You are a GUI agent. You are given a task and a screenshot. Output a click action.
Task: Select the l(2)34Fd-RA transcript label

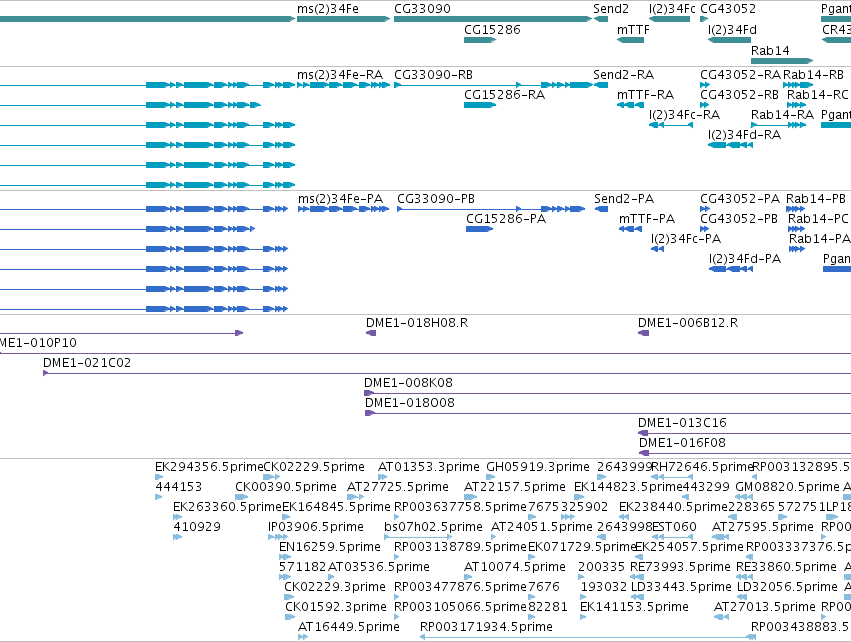[744, 135]
